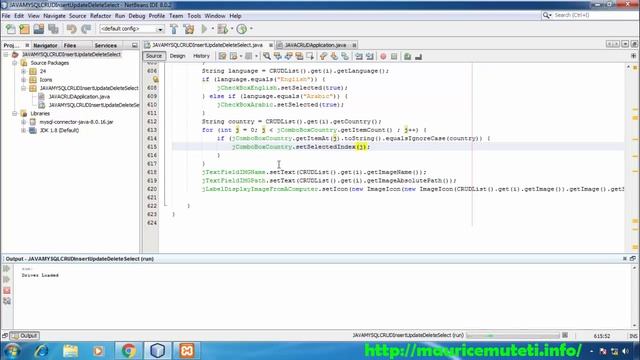Open the Tools menu

click(x=194, y=16)
